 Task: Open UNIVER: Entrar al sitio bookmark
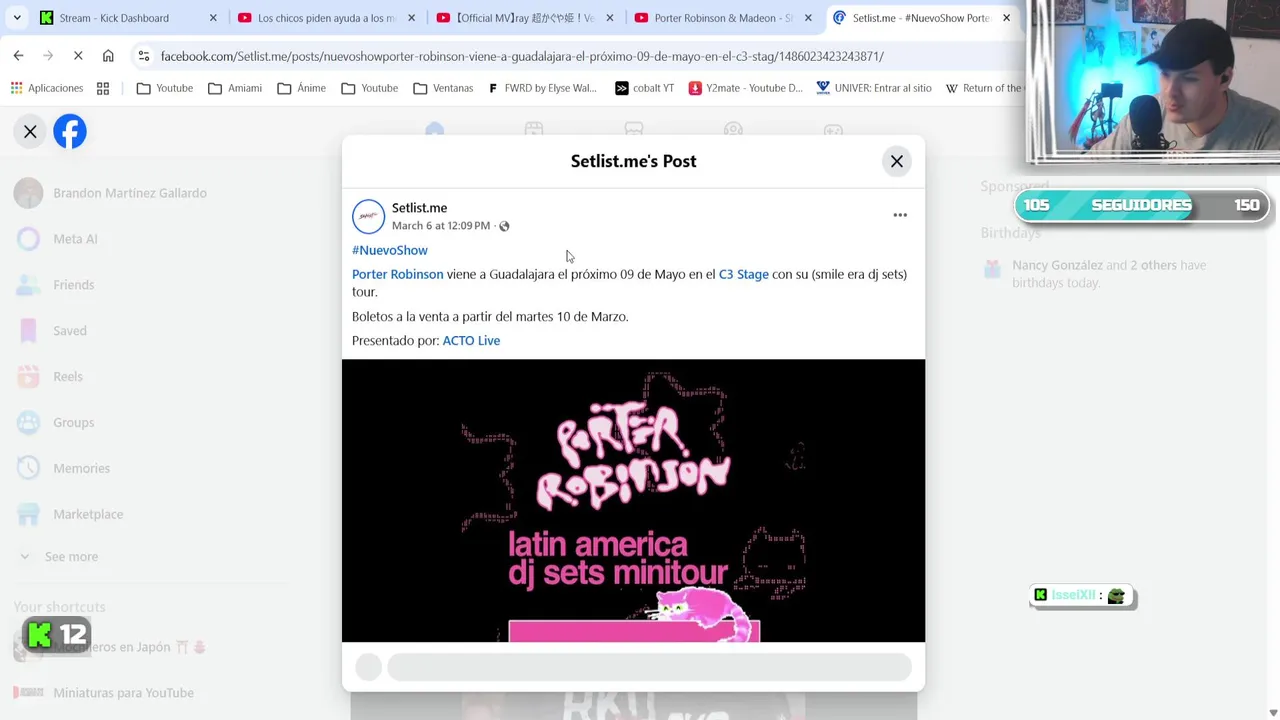tap(874, 88)
